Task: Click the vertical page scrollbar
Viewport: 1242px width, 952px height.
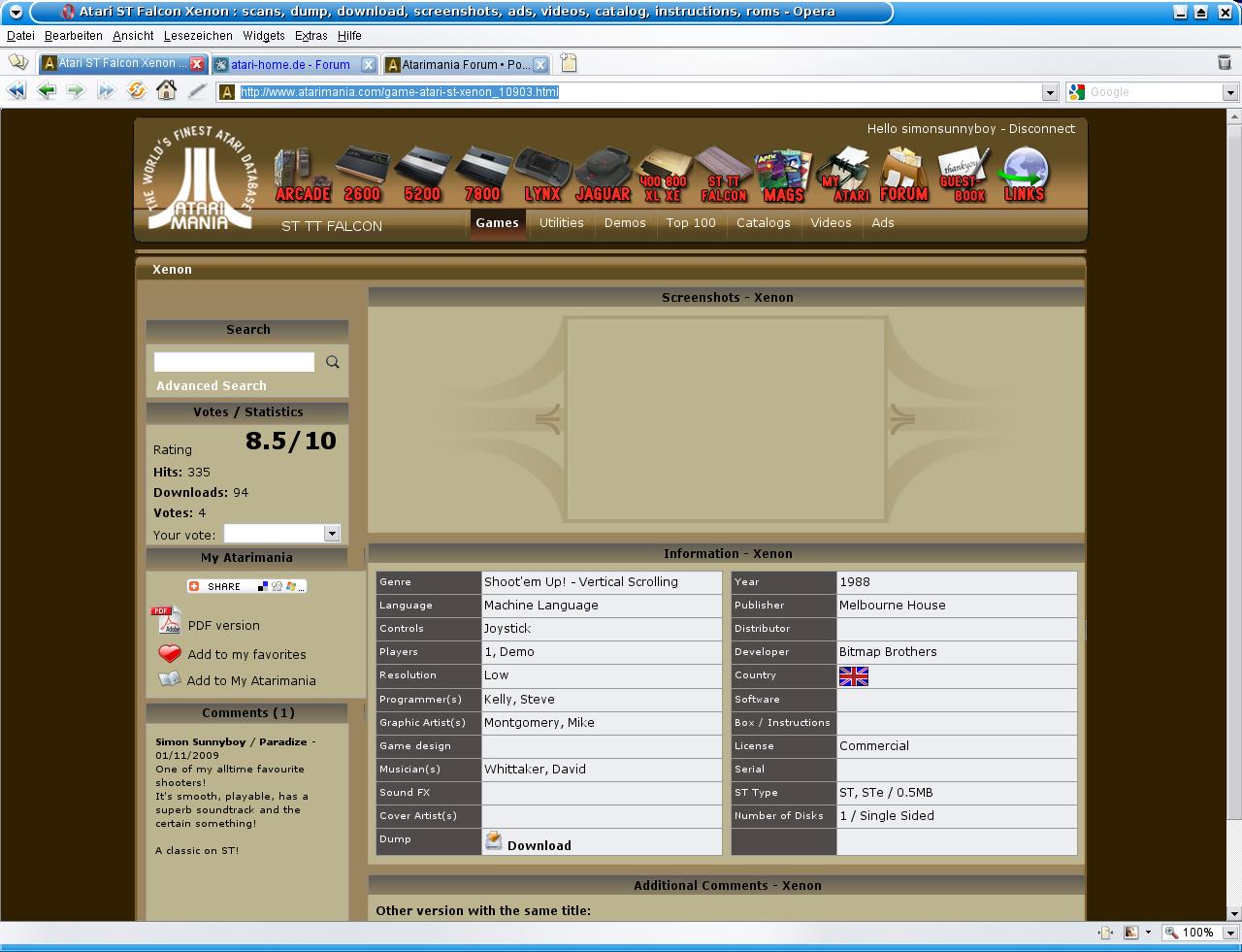Action: (1233, 514)
